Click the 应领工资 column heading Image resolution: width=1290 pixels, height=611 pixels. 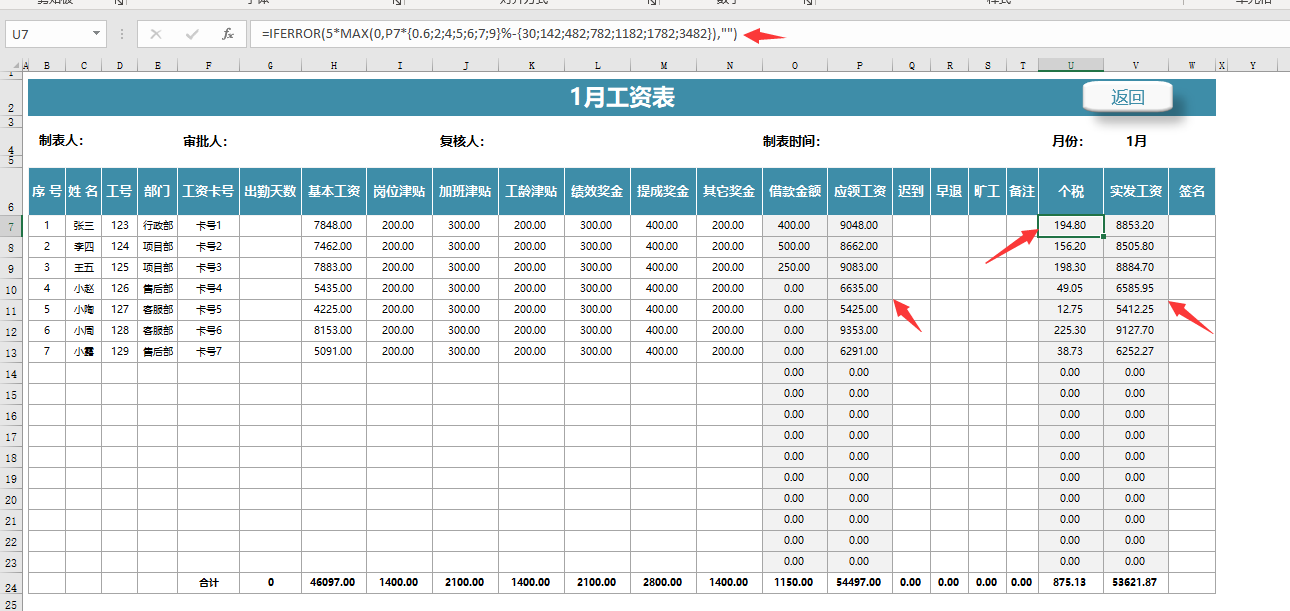(x=860, y=191)
